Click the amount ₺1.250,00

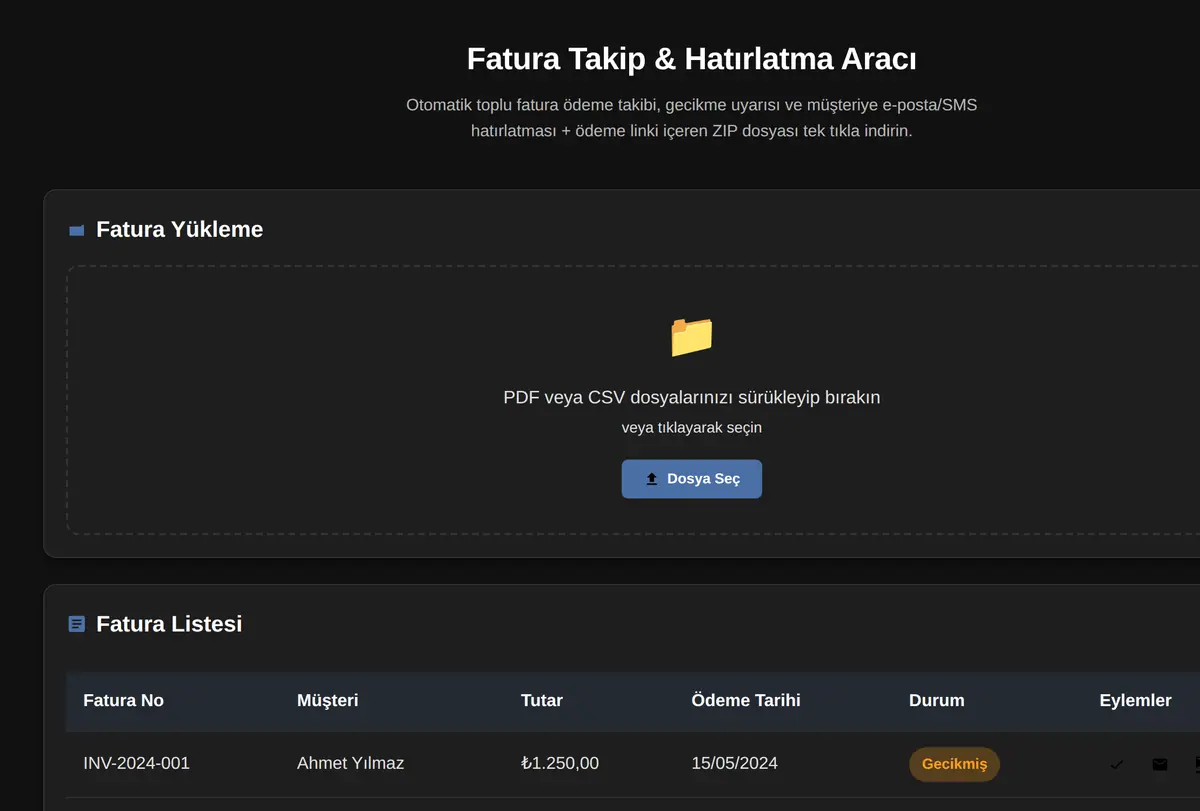(560, 763)
